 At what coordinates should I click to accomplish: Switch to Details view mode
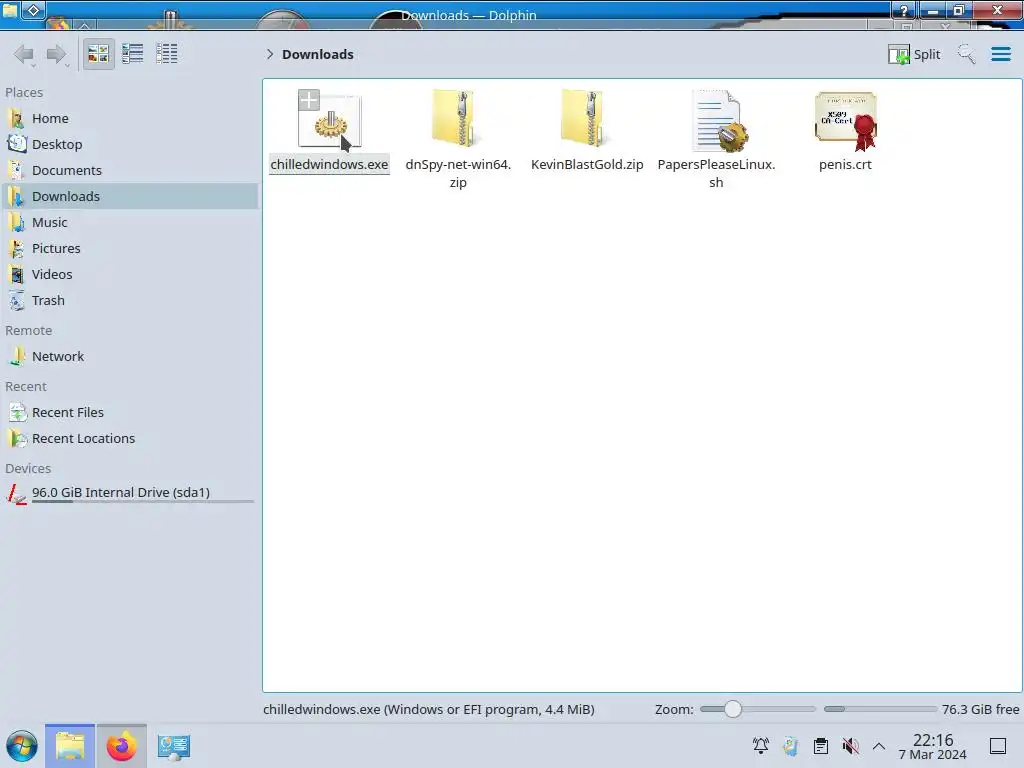pyautogui.click(x=167, y=54)
